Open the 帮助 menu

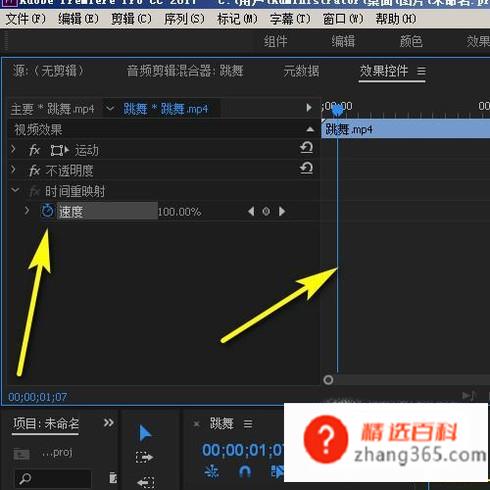(x=396, y=19)
